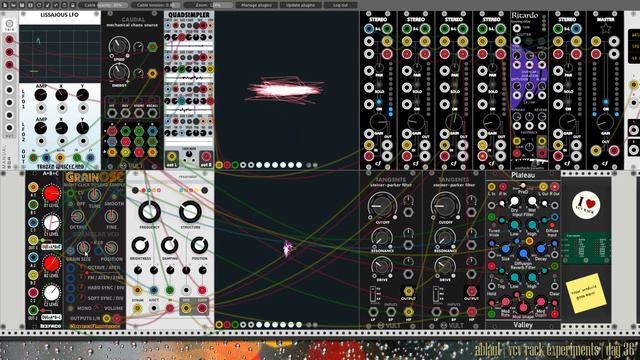Click GAIN knob of fourth STEREO channel
Viewport: 640px width, 360px height.
pyautogui.click(x=492, y=122)
